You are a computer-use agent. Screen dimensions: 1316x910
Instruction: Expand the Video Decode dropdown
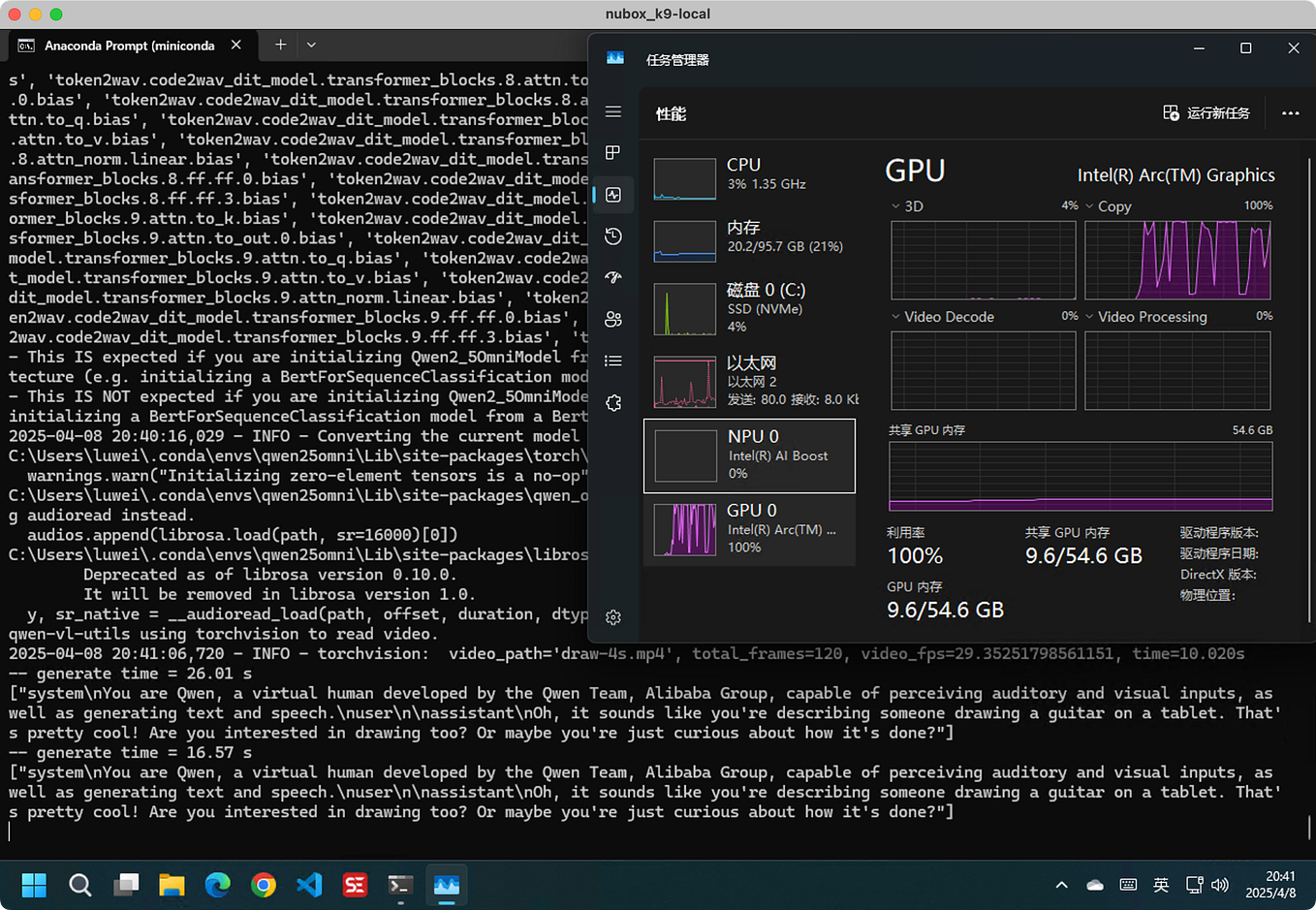coord(893,316)
